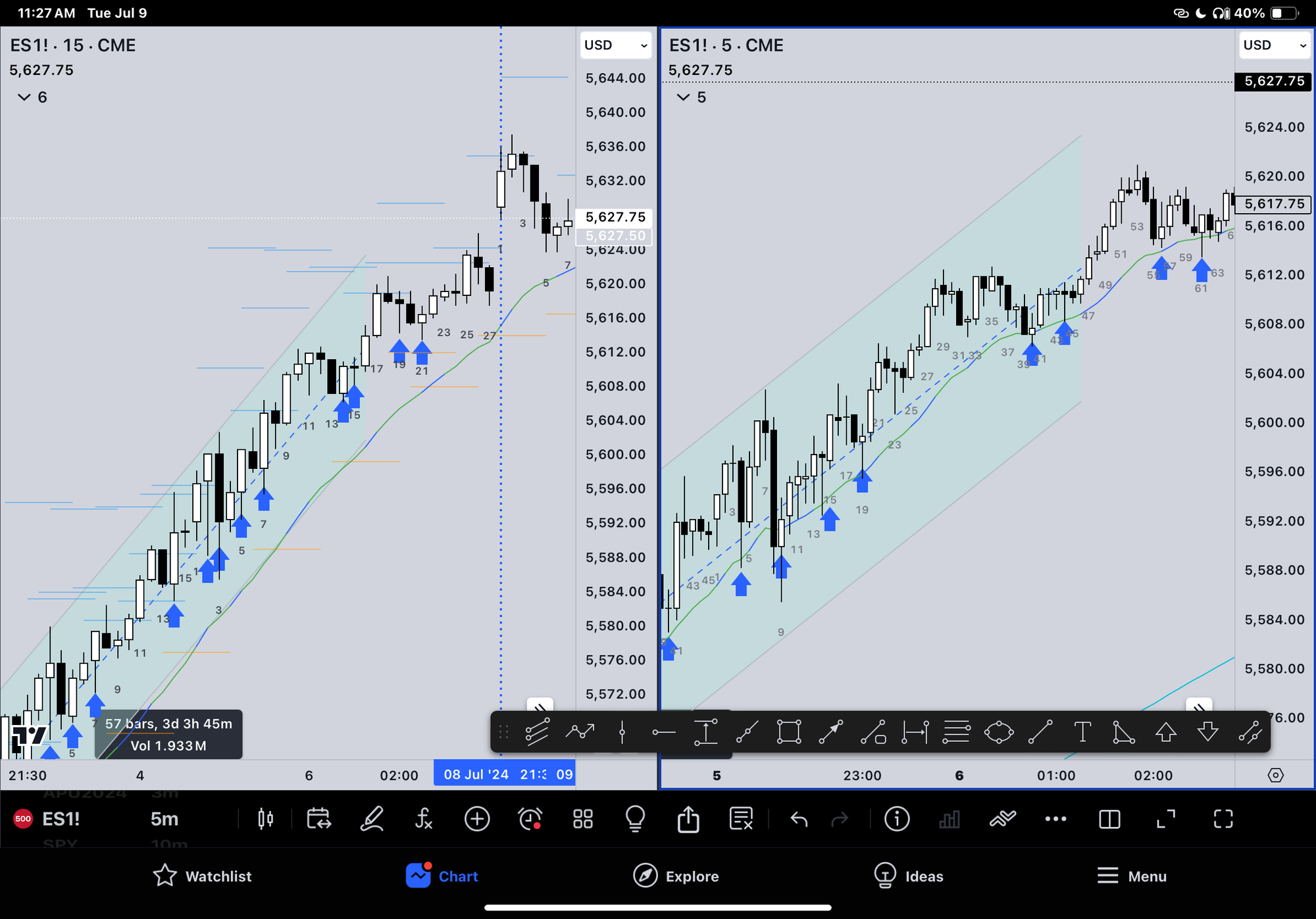Image resolution: width=1316 pixels, height=919 pixels.
Task: Open the indicators fx button
Action: pyautogui.click(x=424, y=819)
